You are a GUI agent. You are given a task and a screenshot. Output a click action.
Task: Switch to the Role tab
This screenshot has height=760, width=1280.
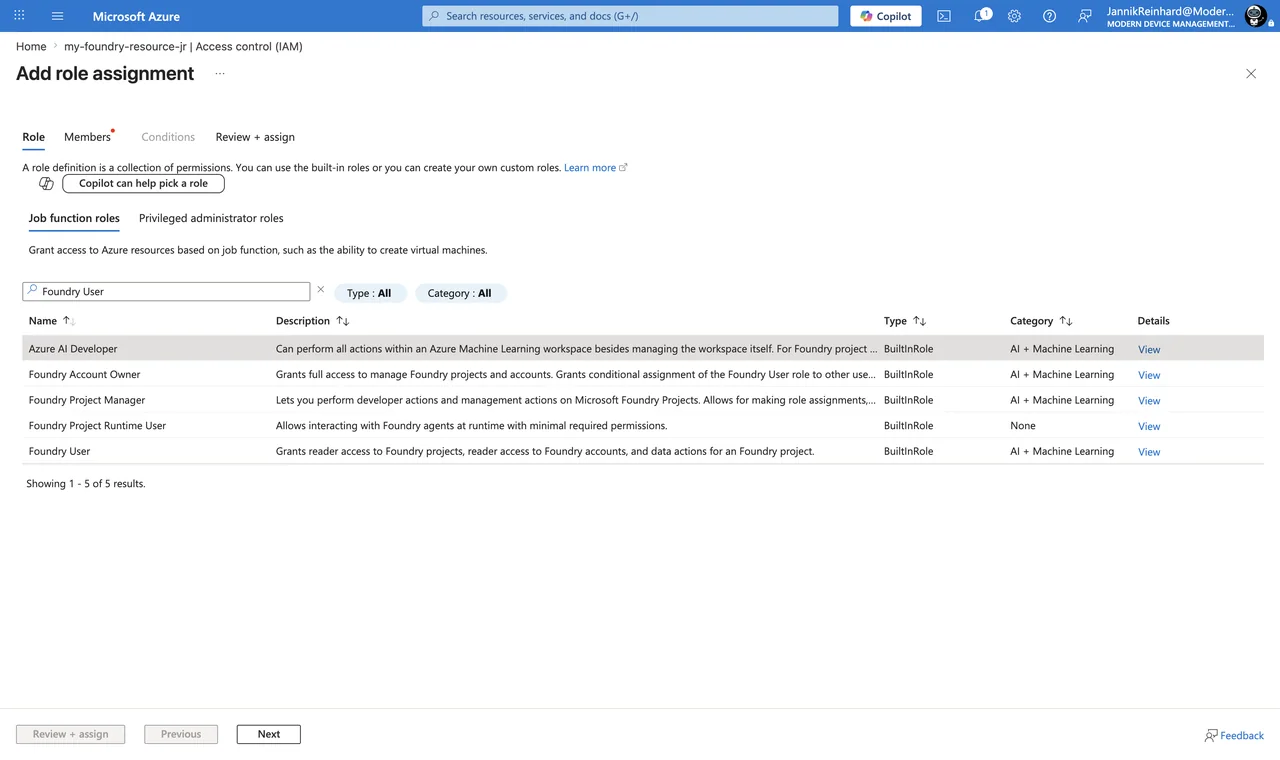pyautogui.click(x=34, y=137)
